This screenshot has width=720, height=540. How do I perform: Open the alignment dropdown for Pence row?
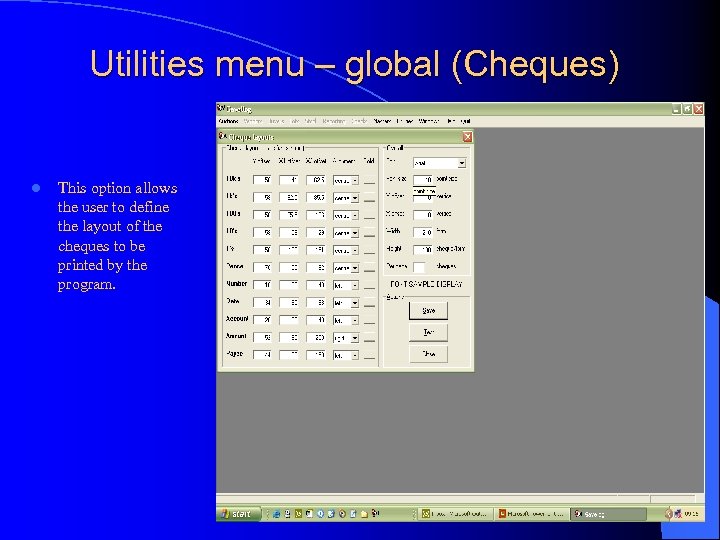(x=355, y=268)
